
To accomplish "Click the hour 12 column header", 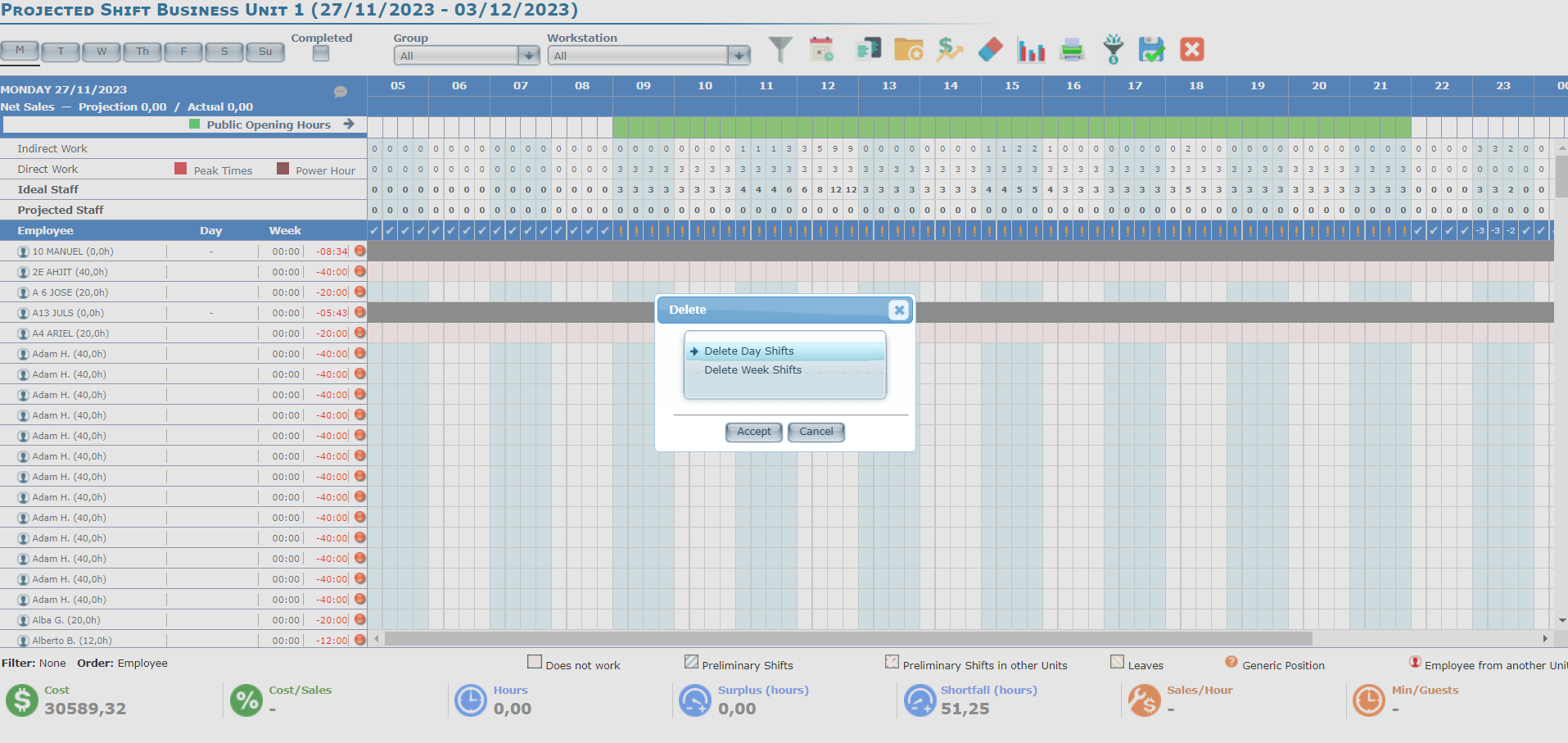I will coord(828,85).
